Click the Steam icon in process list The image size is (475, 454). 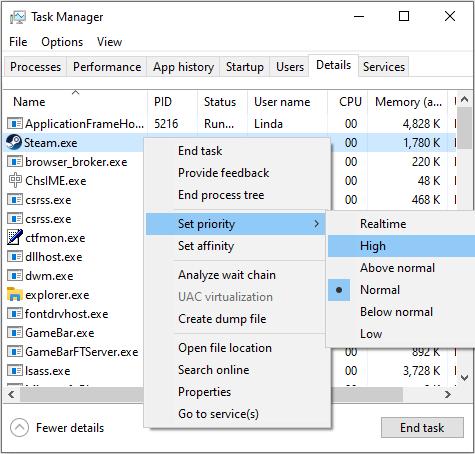14,142
